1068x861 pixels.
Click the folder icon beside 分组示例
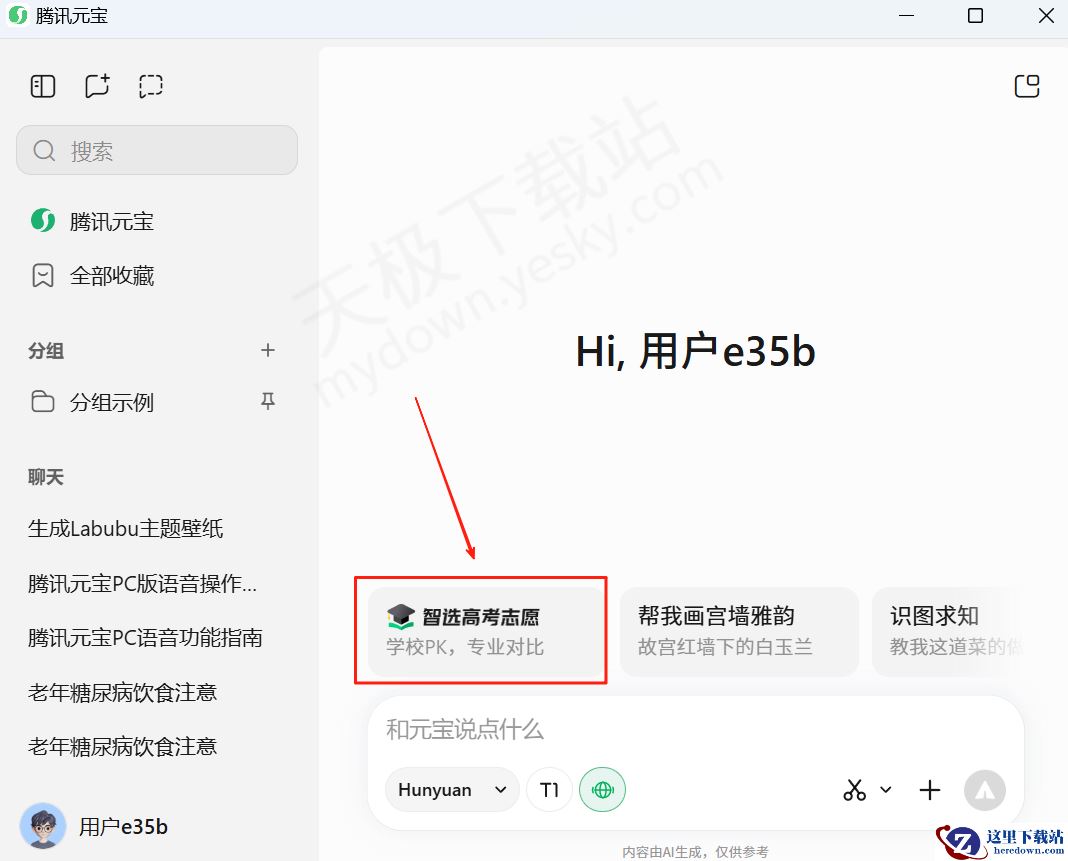pyautogui.click(x=42, y=402)
